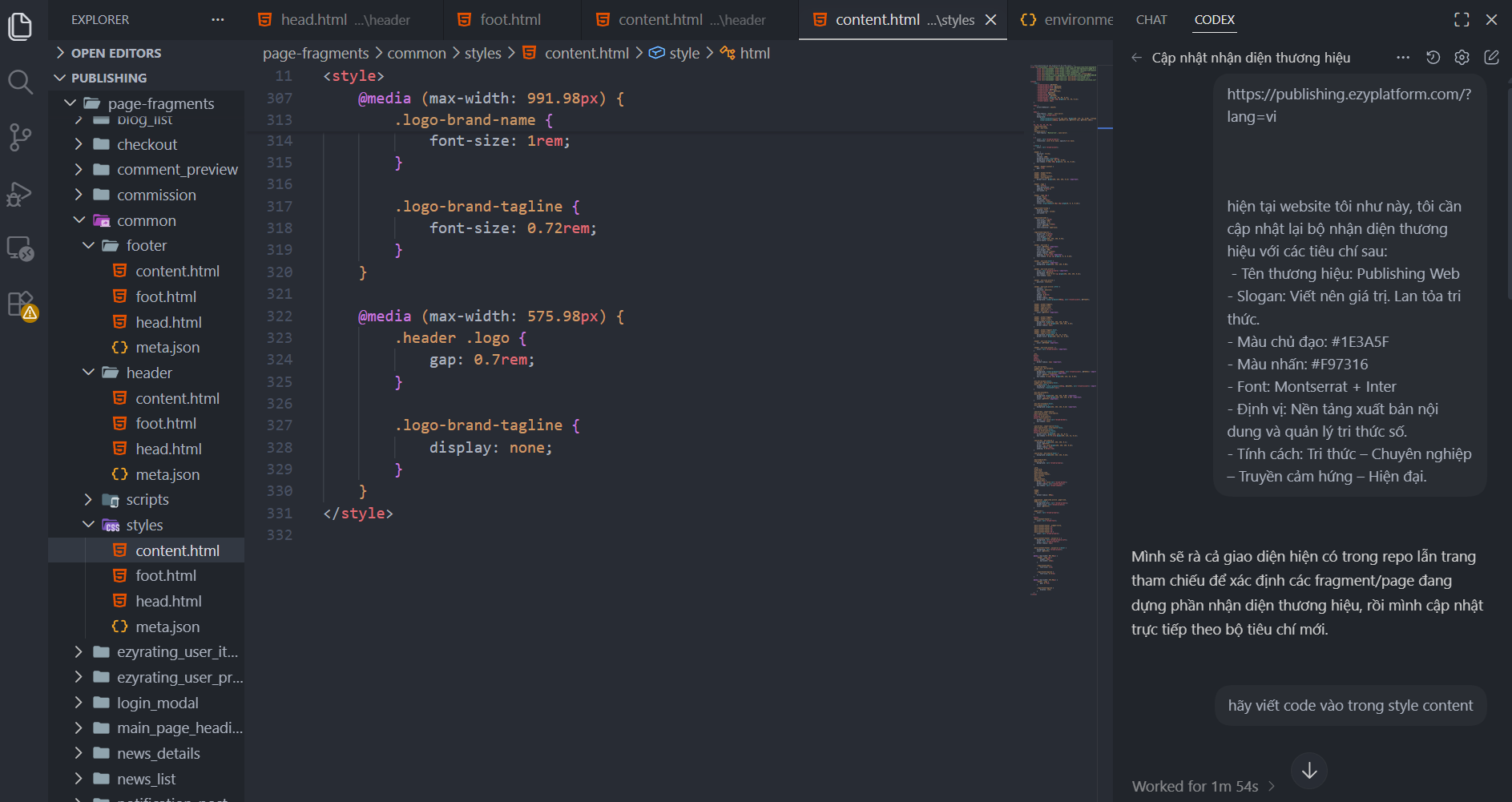Screen dimensions: 1512x802
Task: Expand the Worked for 1m 54s details
Action: click(x=1203, y=786)
